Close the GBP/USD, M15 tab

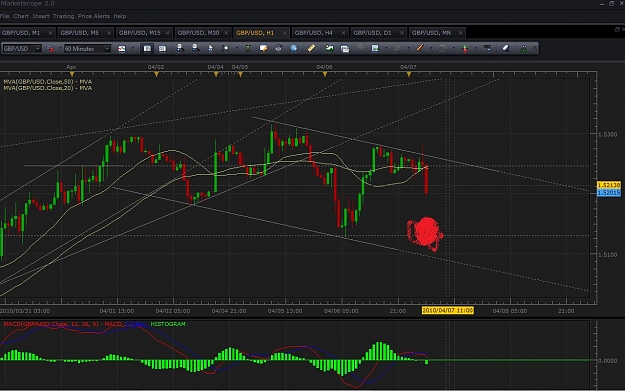167,33
